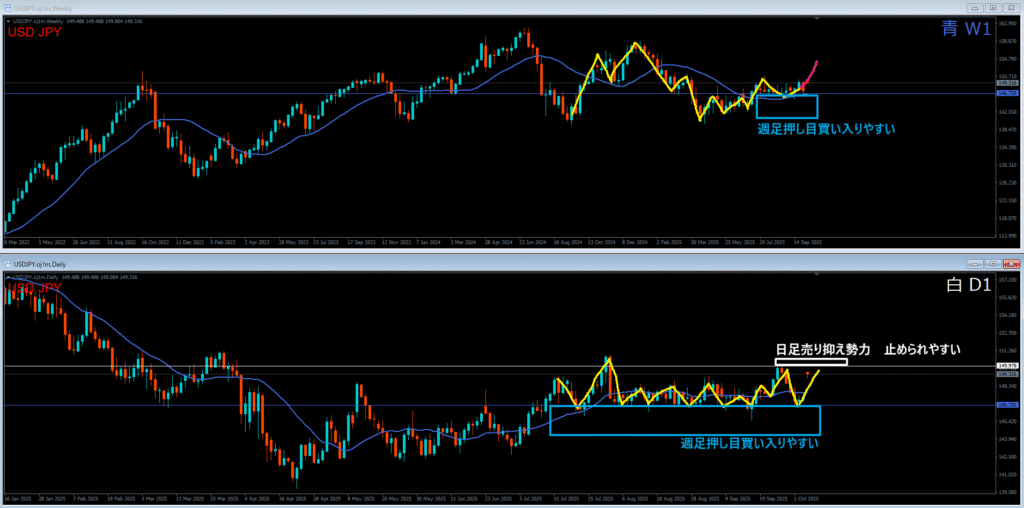Grab the chart shift triangle in Weekly chart
Viewport: 1024px width, 508px height.
tap(817, 18)
